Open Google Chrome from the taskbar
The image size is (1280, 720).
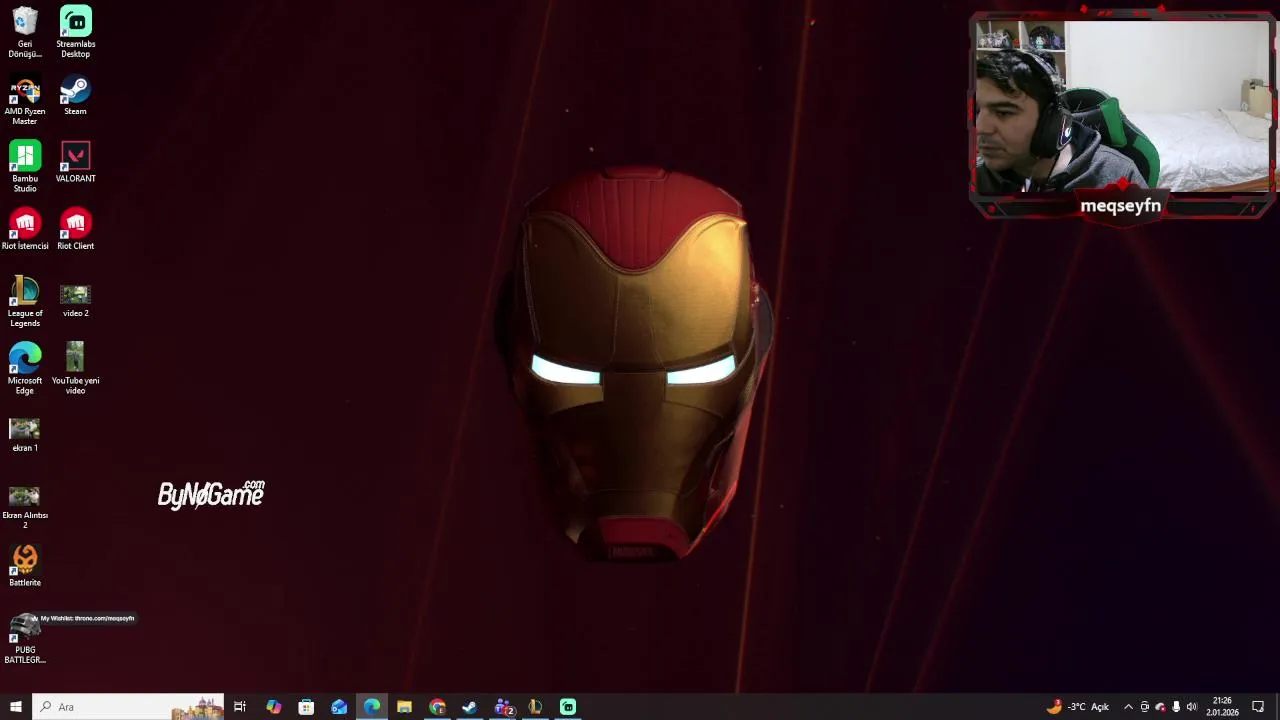point(437,707)
